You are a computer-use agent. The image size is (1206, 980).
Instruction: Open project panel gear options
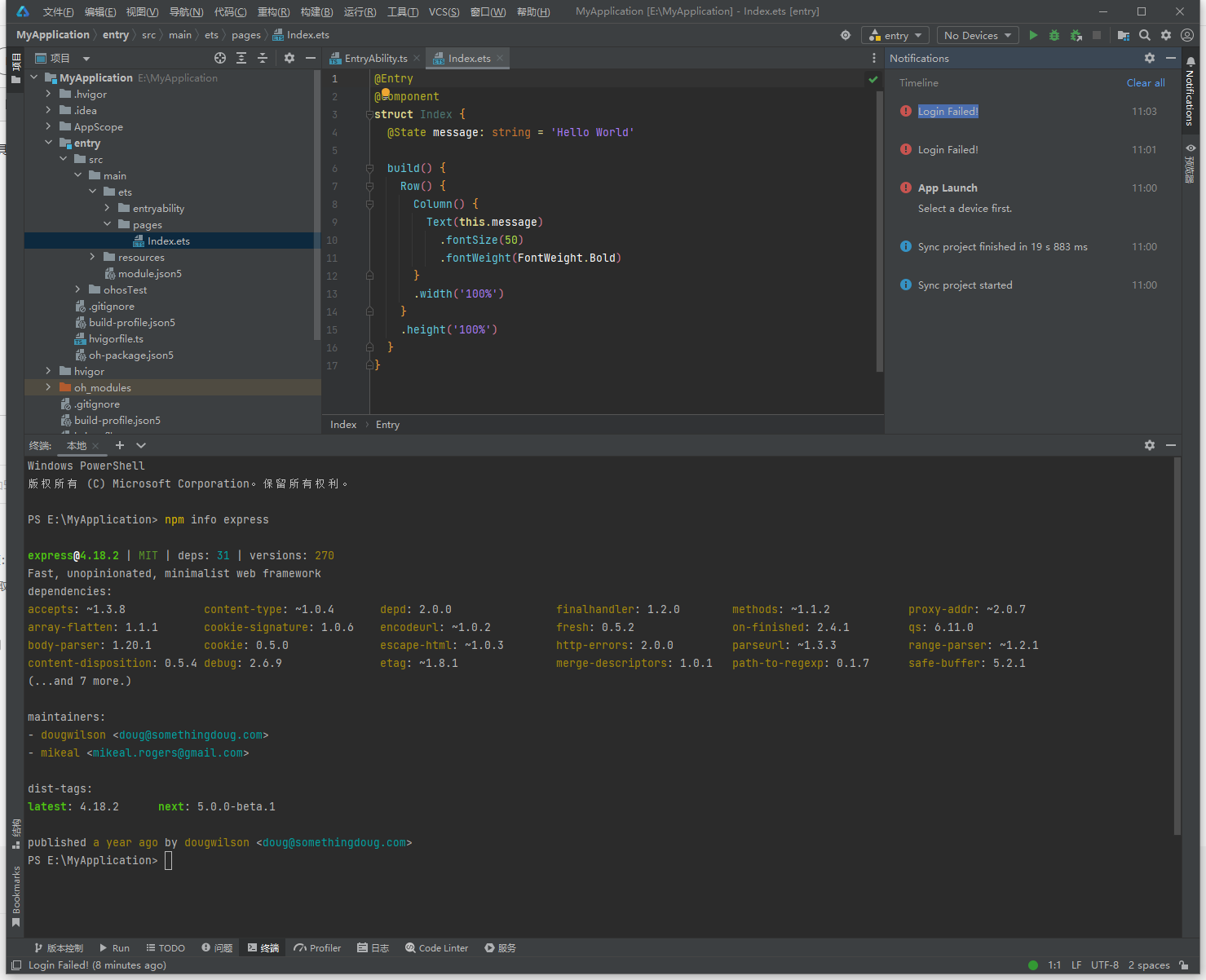click(289, 58)
